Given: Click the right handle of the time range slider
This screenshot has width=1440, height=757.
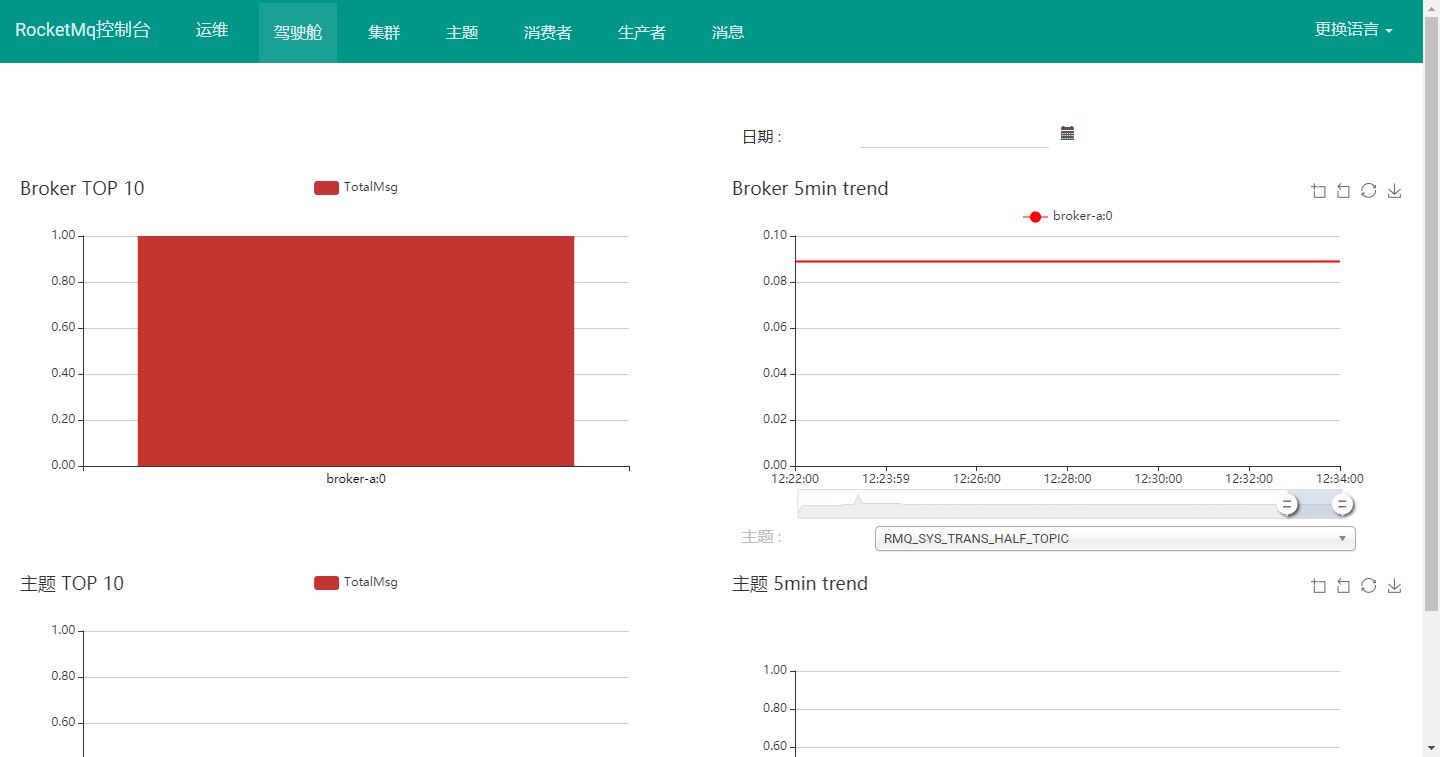Looking at the screenshot, I should pyautogui.click(x=1344, y=505).
